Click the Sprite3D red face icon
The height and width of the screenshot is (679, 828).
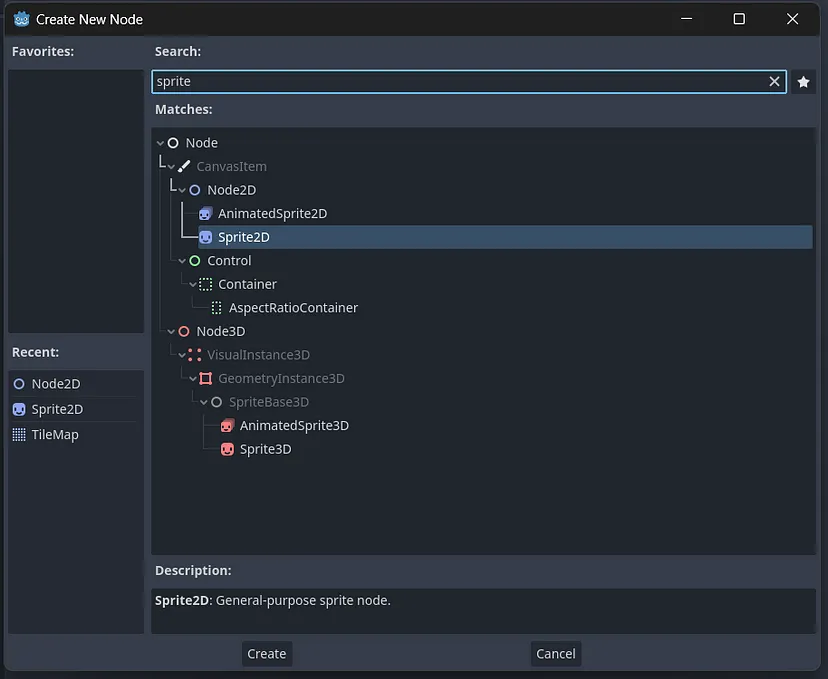[227, 449]
